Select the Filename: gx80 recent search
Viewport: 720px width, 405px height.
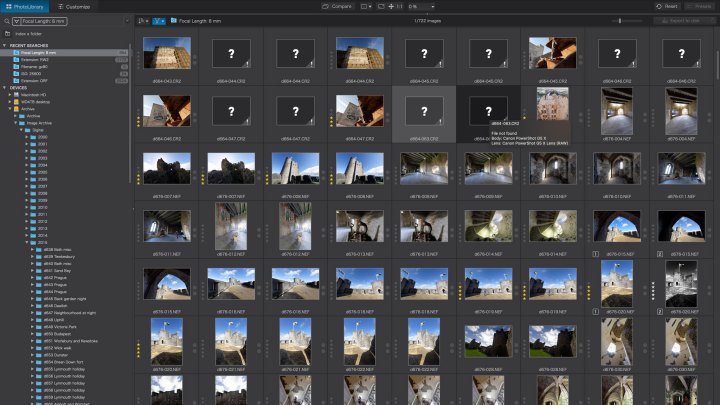click(64, 67)
